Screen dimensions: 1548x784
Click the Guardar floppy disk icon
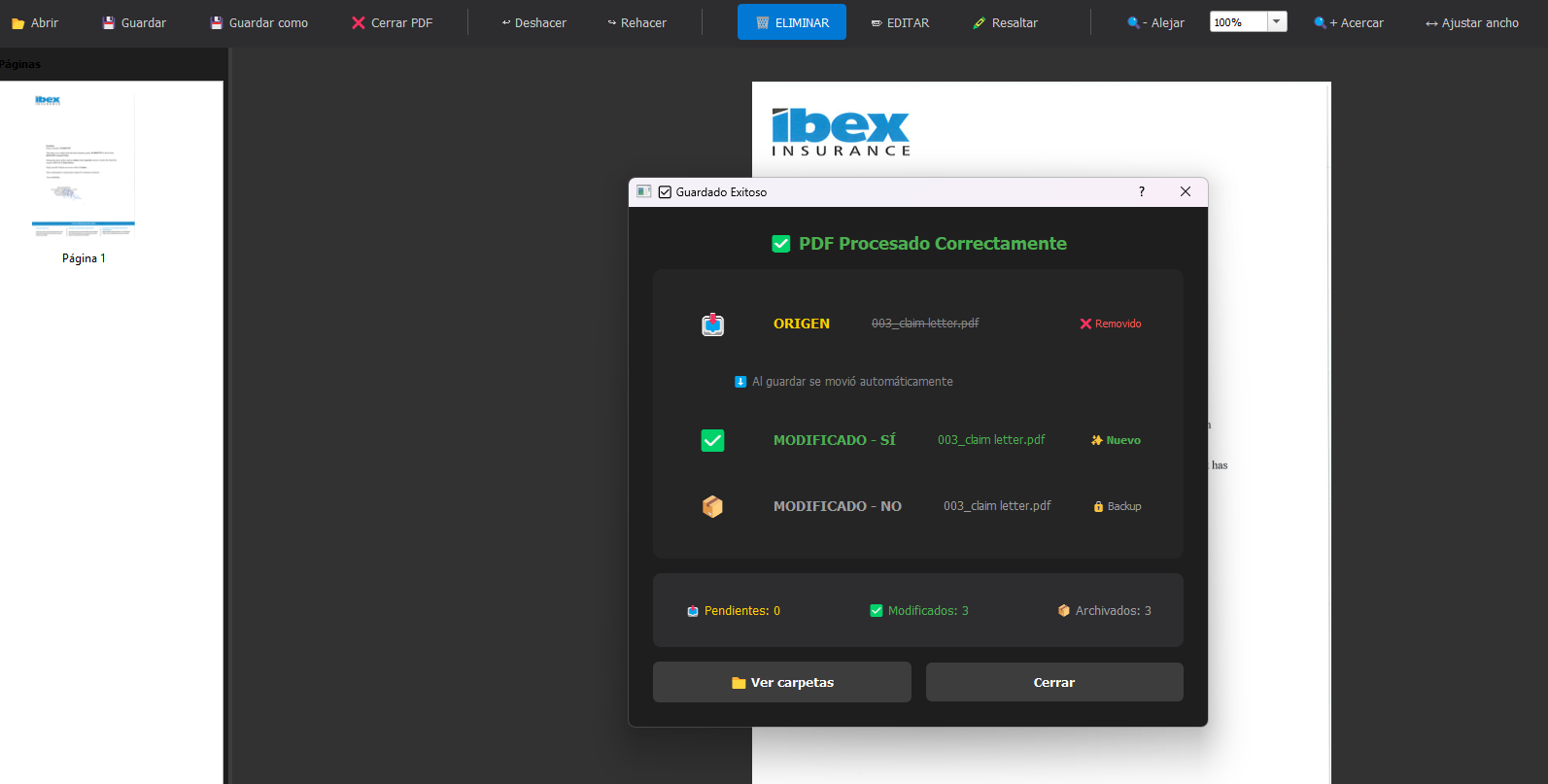click(109, 23)
